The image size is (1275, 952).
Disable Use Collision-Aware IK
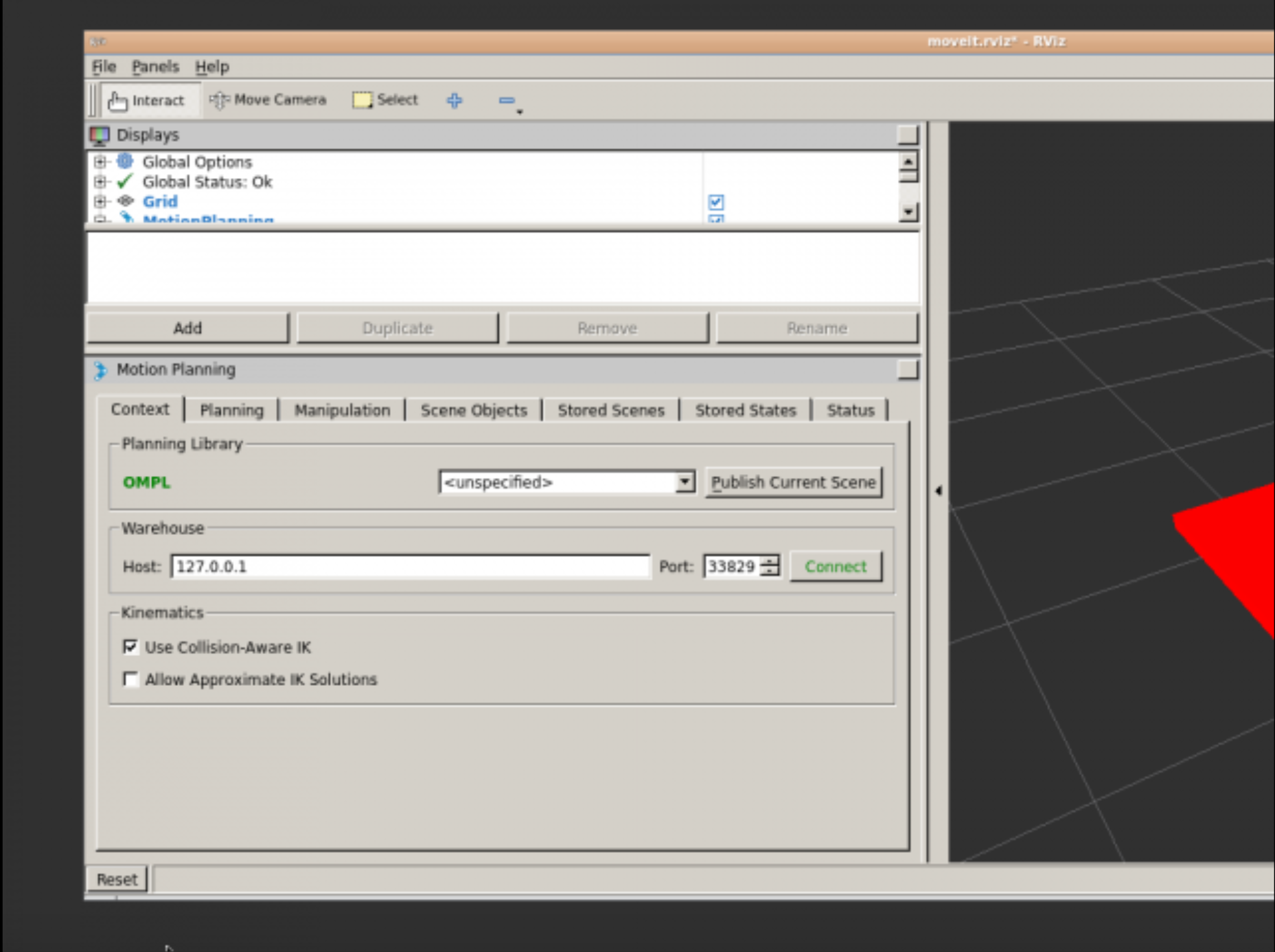131,647
